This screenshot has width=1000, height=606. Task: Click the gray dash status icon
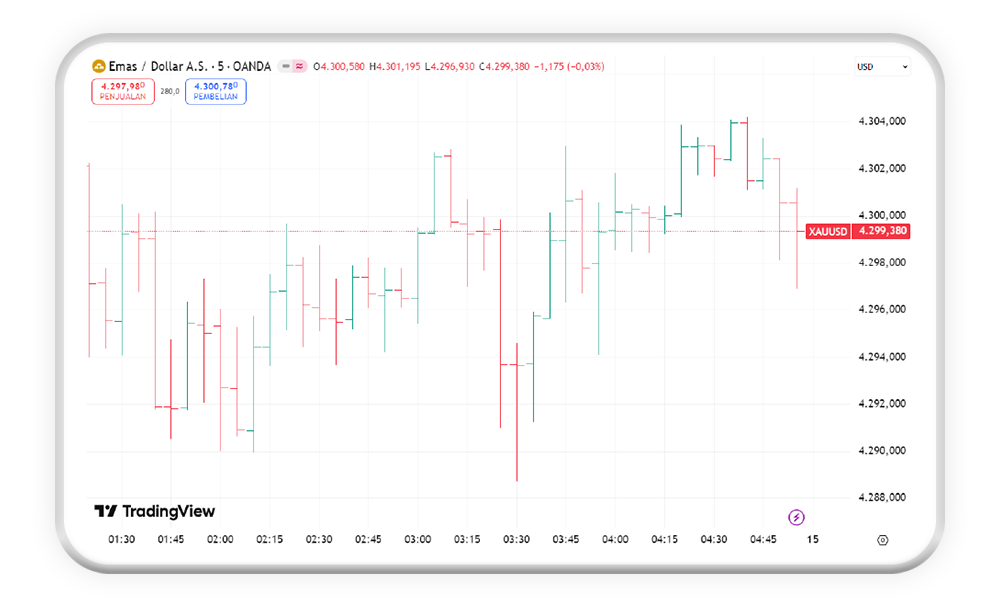(x=286, y=67)
